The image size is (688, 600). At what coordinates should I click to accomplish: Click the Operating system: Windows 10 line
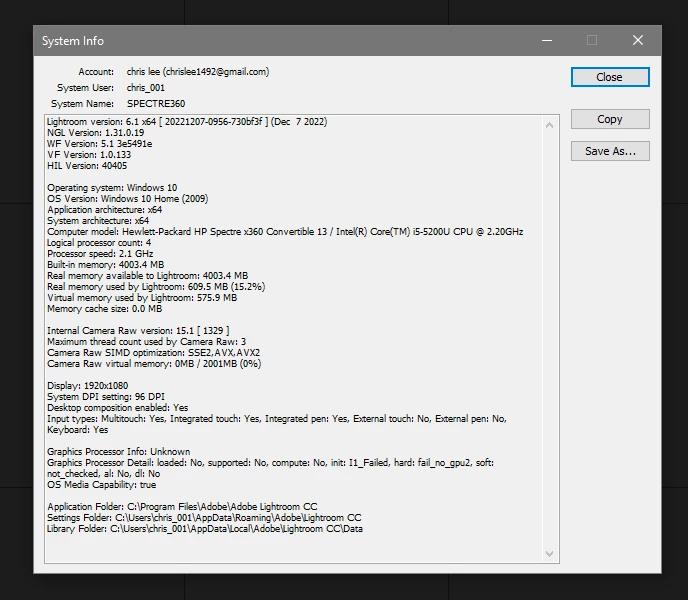coord(112,187)
